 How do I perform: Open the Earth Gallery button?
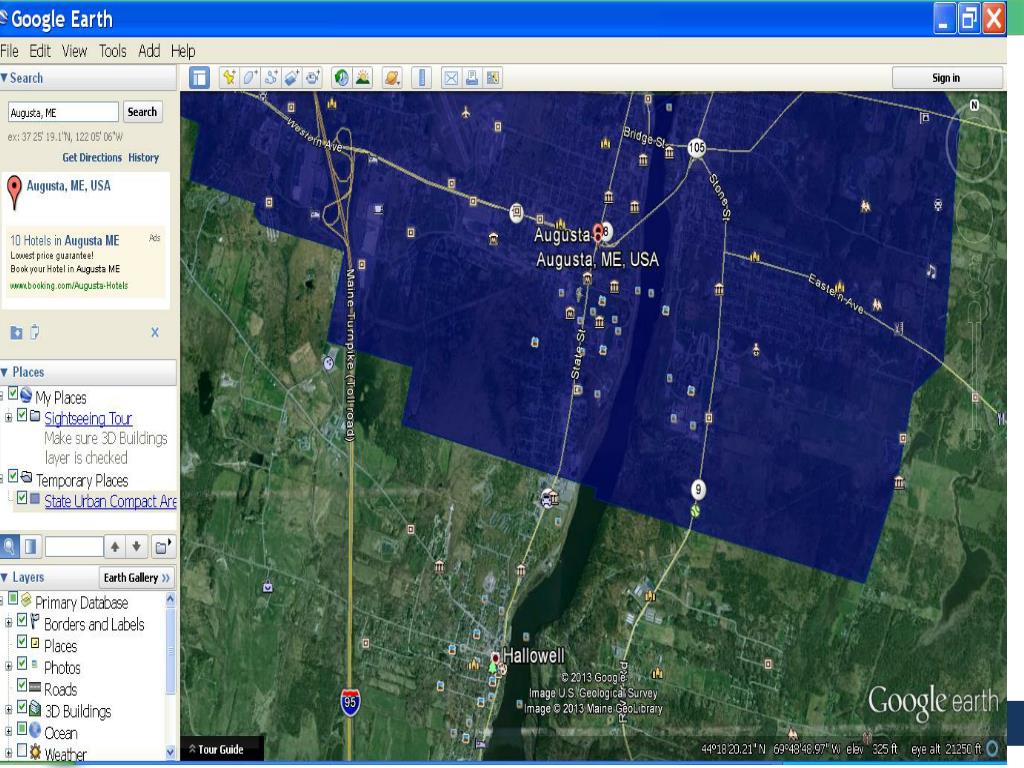[x=136, y=577]
